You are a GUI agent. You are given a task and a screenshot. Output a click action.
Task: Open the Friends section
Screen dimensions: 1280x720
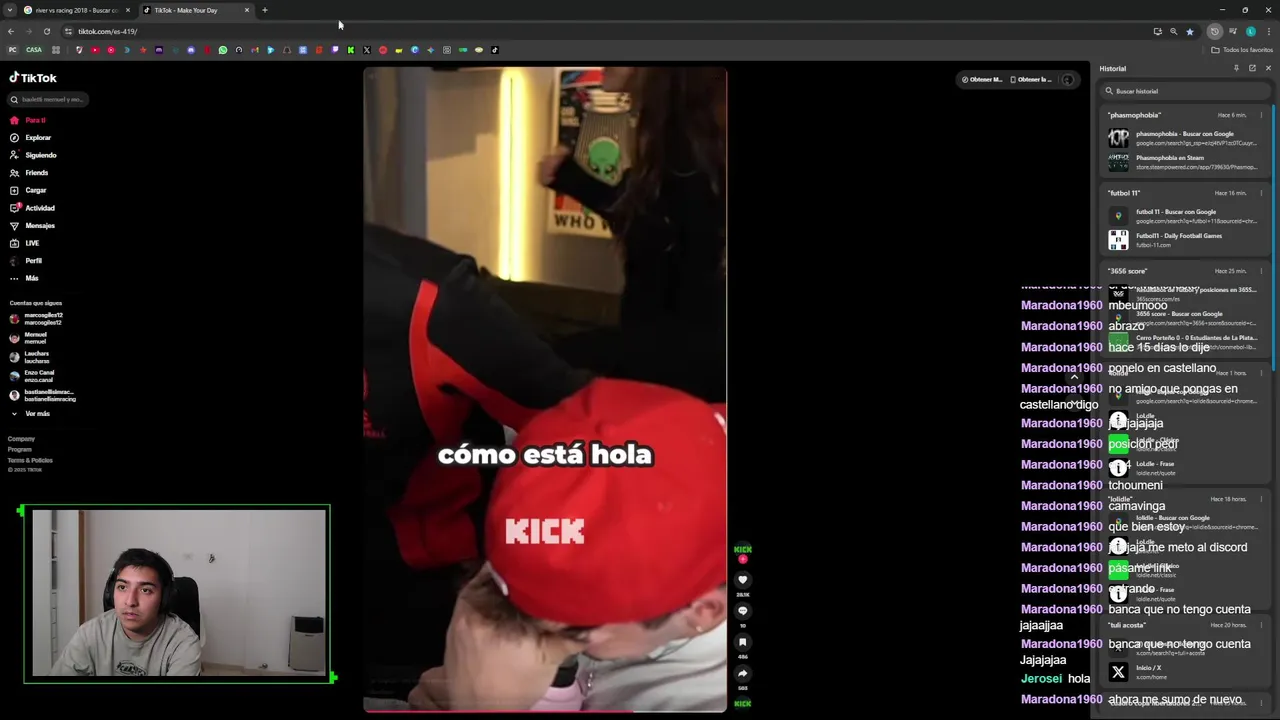tap(29, 173)
